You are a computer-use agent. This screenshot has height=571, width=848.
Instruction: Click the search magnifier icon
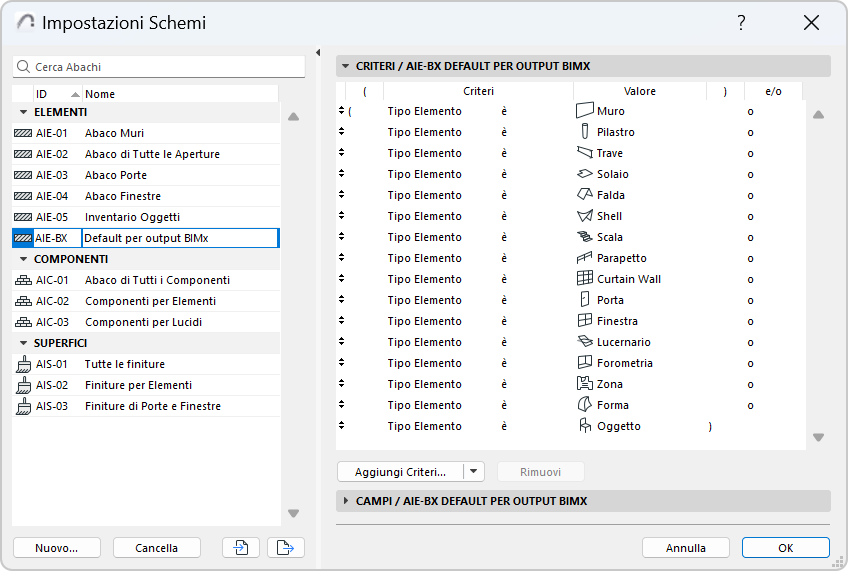coord(23,67)
